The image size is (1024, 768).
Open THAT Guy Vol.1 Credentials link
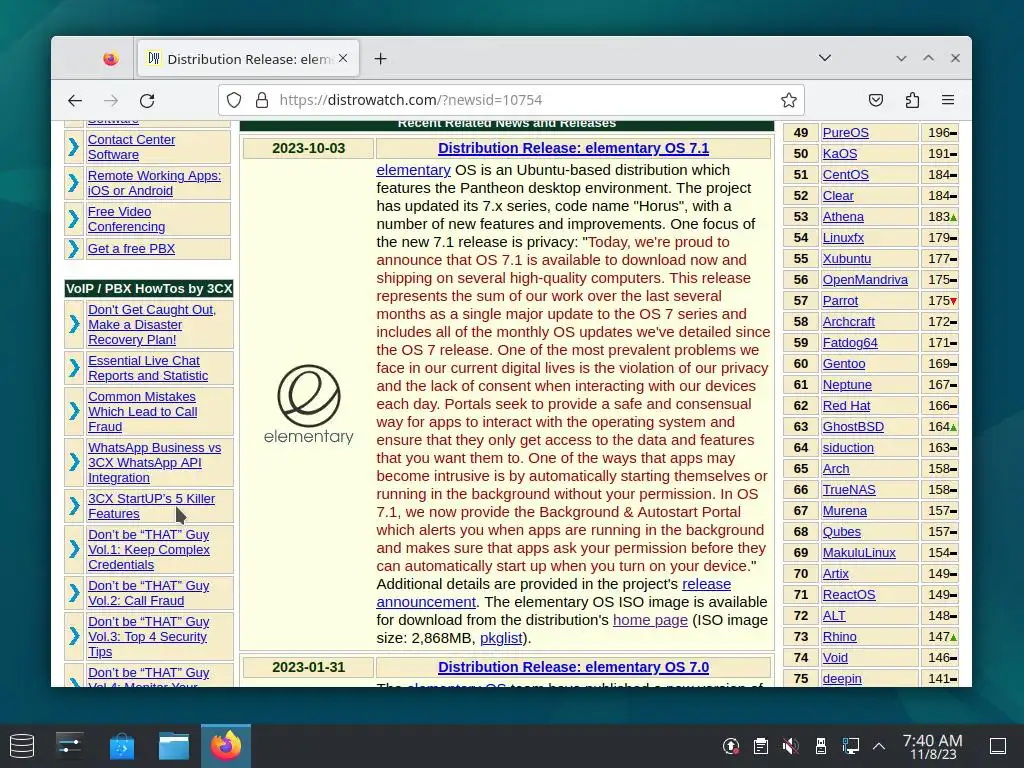[x=149, y=549]
